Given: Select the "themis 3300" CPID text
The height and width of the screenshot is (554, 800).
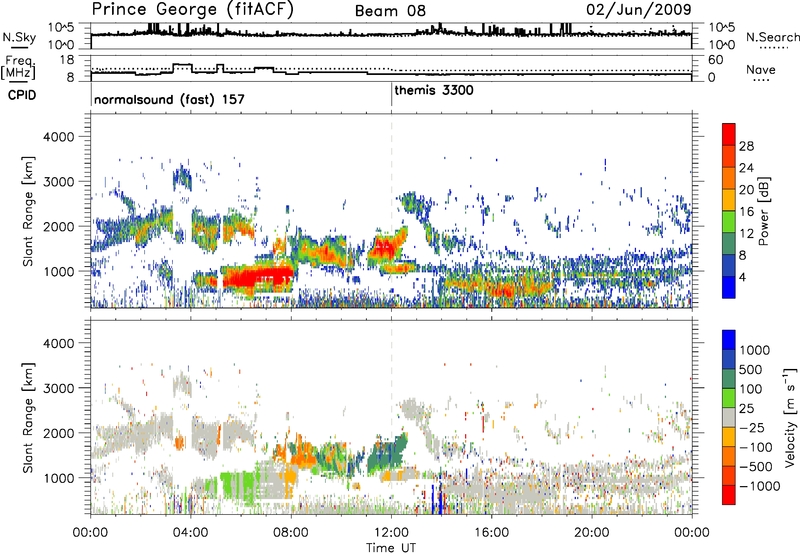Looking at the screenshot, I should click(434, 90).
